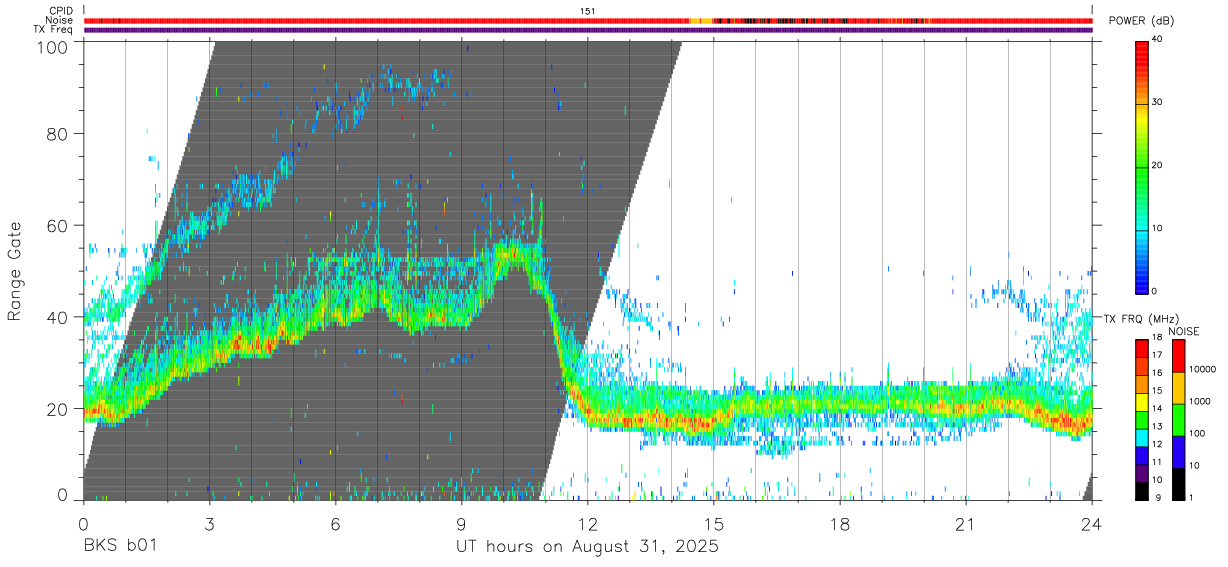Click range gate tick label 60

click(x=57, y=225)
